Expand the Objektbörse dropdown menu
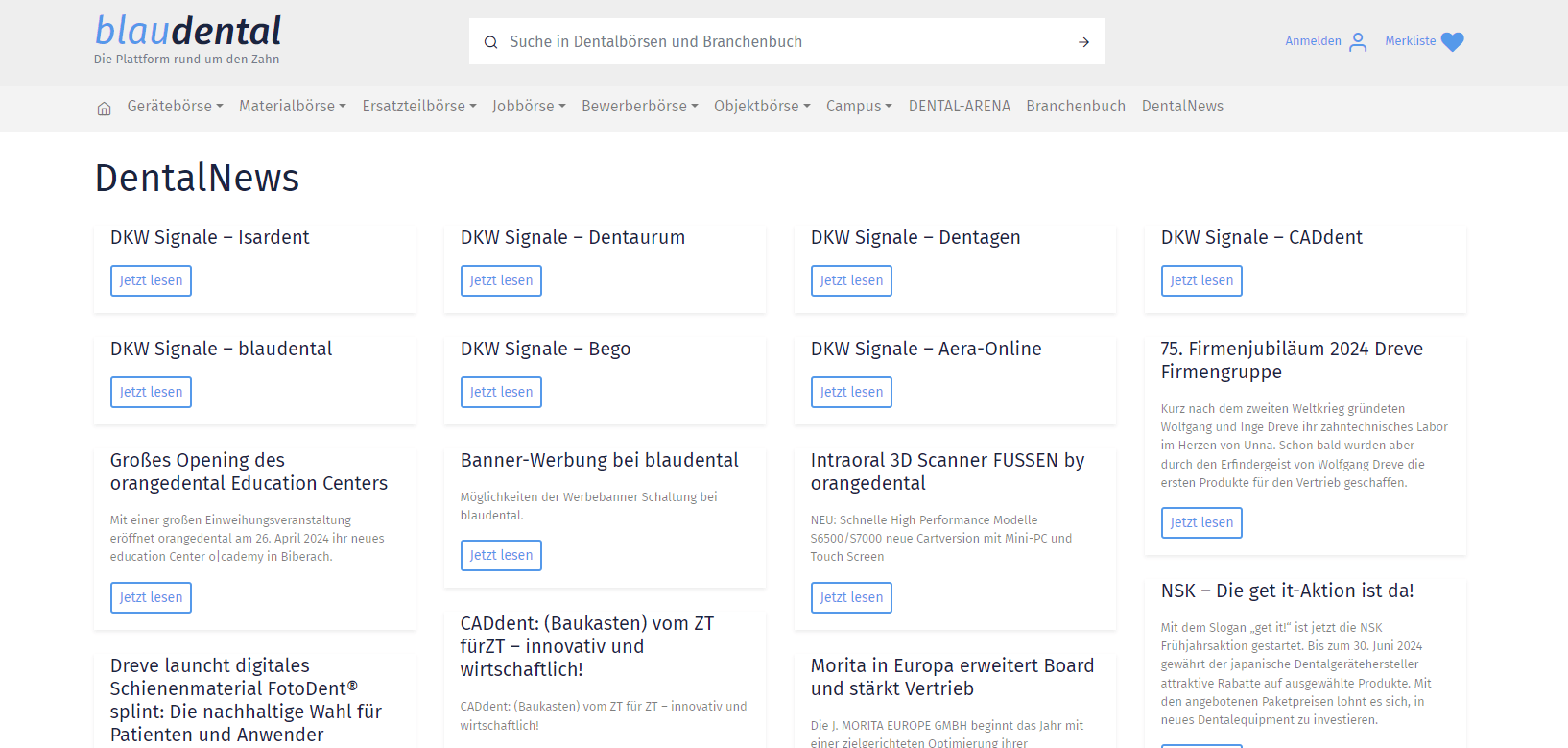The height and width of the screenshot is (748, 1568). pyautogui.click(x=762, y=107)
